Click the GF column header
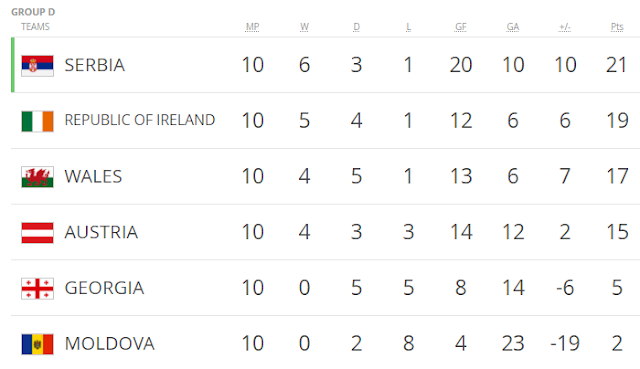 point(461,27)
